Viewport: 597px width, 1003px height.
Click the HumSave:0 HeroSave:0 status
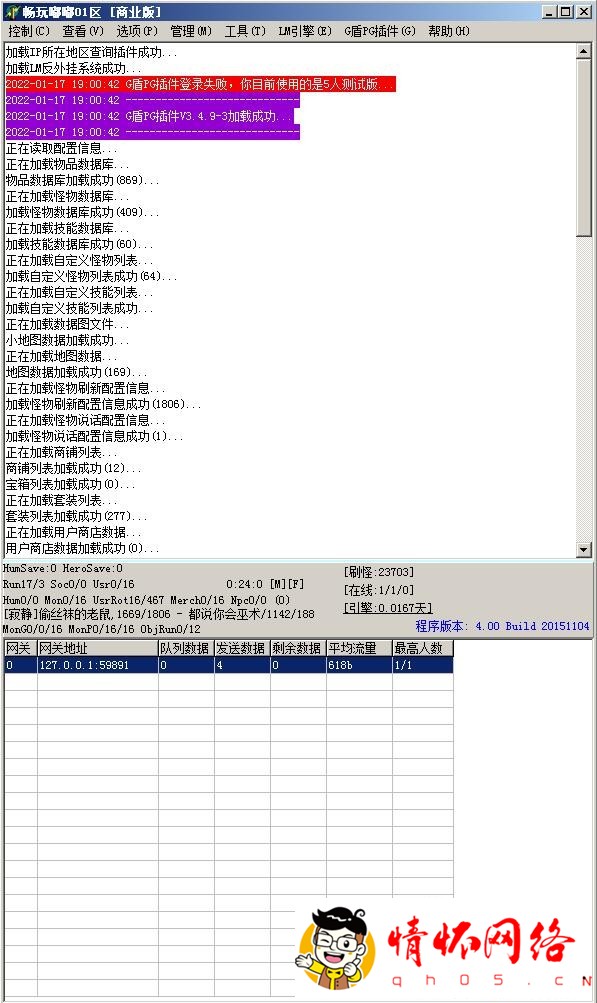click(x=63, y=568)
